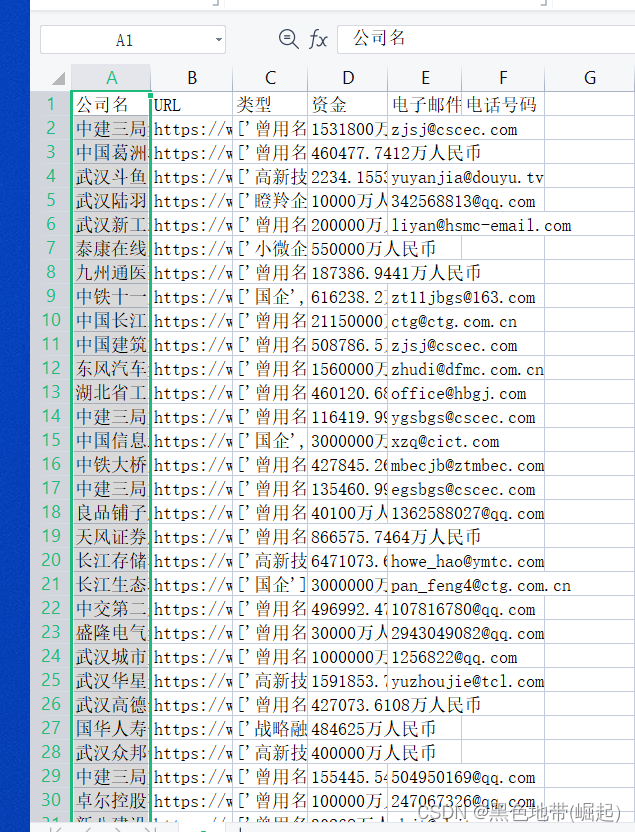The height and width of the screenshot is (832, 635).
Task: Select cell with 1362588027@qq.com email
Action: point(425,513)
